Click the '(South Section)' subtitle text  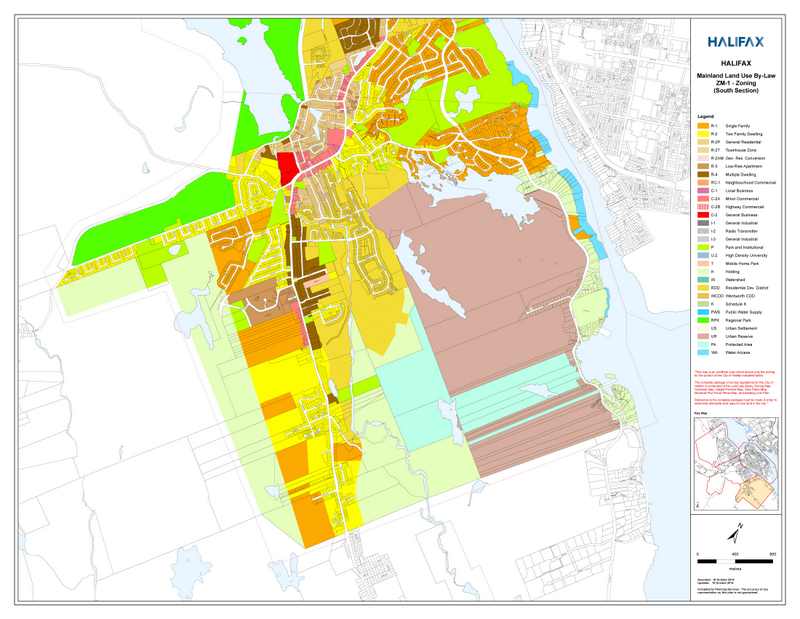coord(736,90)
